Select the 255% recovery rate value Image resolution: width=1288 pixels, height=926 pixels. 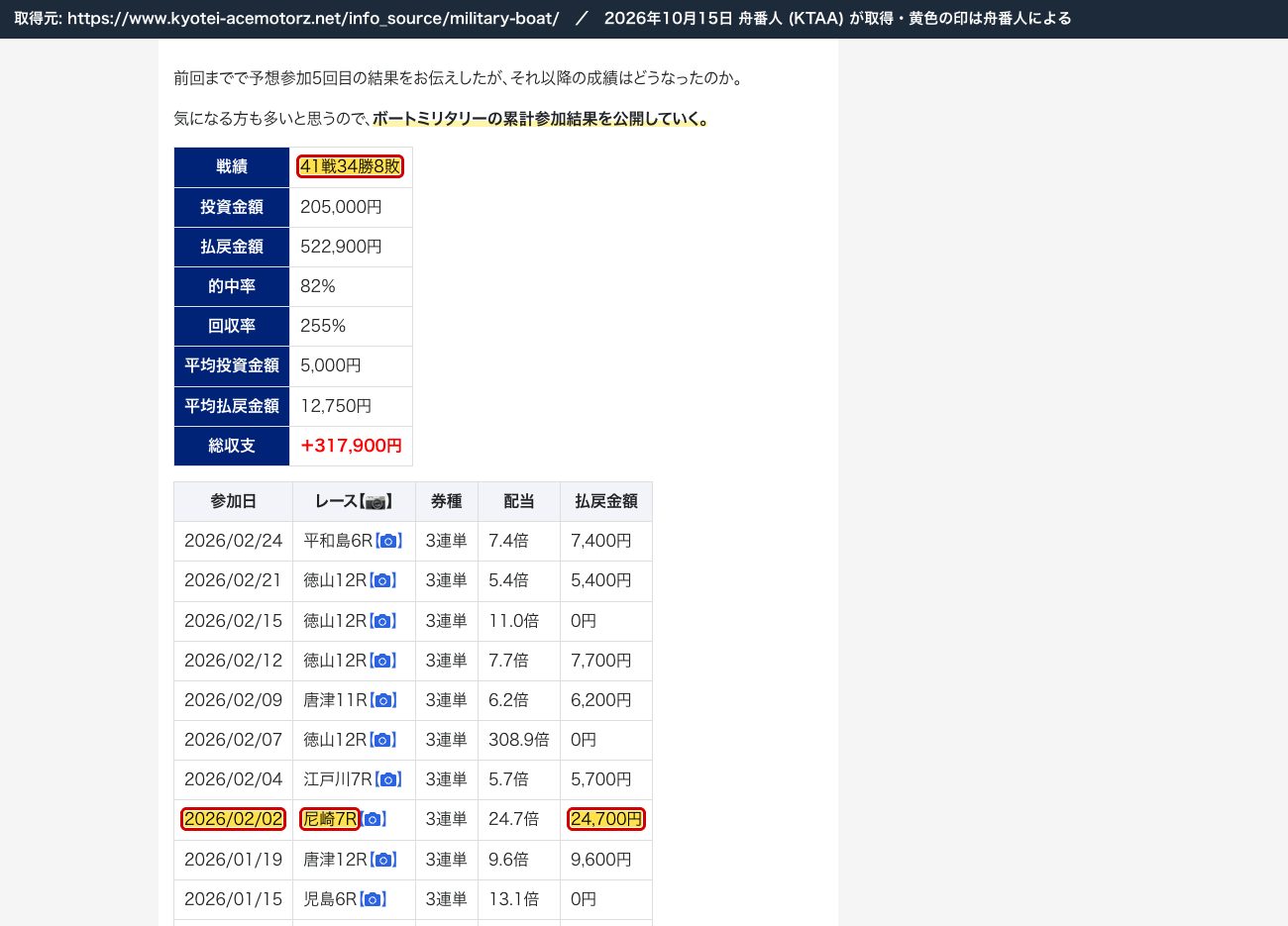323,326
